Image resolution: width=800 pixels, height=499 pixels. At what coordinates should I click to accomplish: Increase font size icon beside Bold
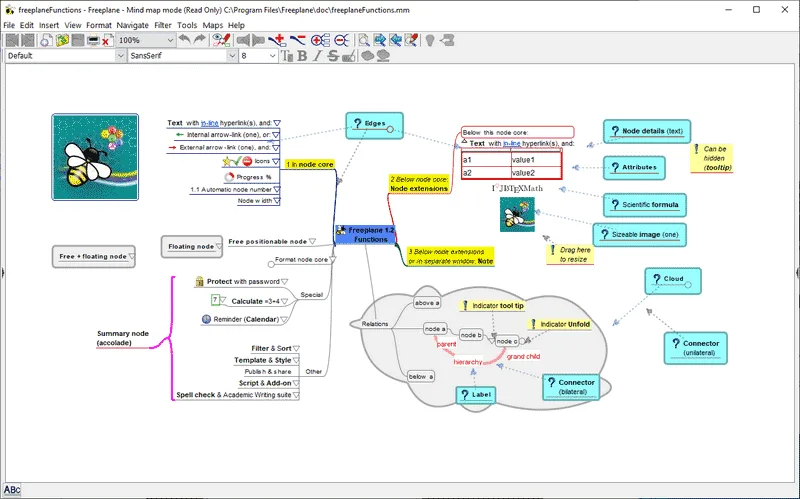pyautogui.click(x=287, y=56)
